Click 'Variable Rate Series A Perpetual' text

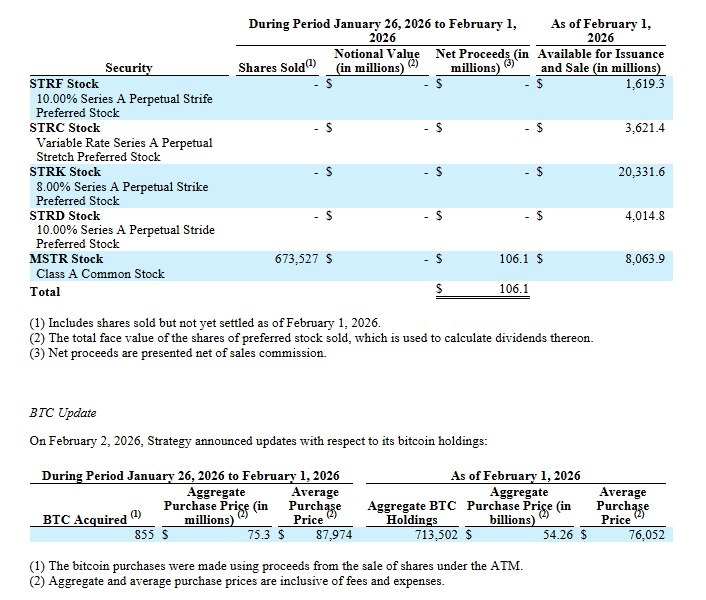124,143
